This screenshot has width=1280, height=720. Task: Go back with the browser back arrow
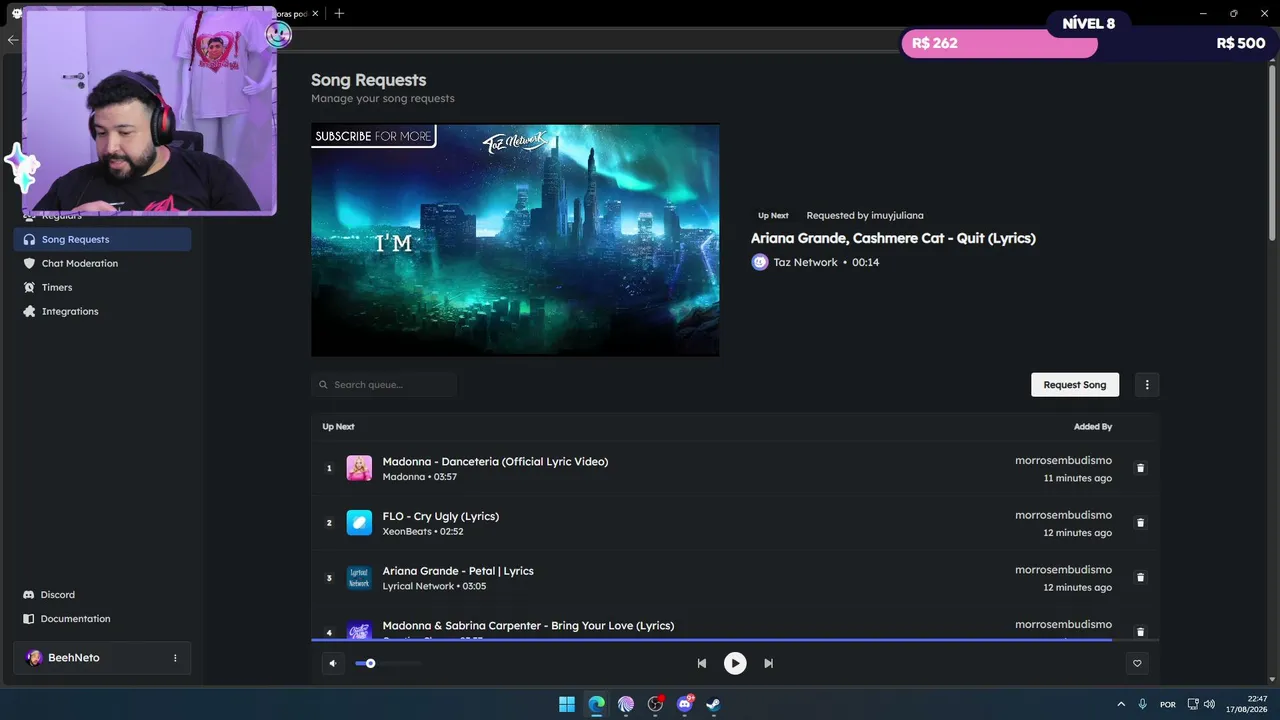coord(12,40)
